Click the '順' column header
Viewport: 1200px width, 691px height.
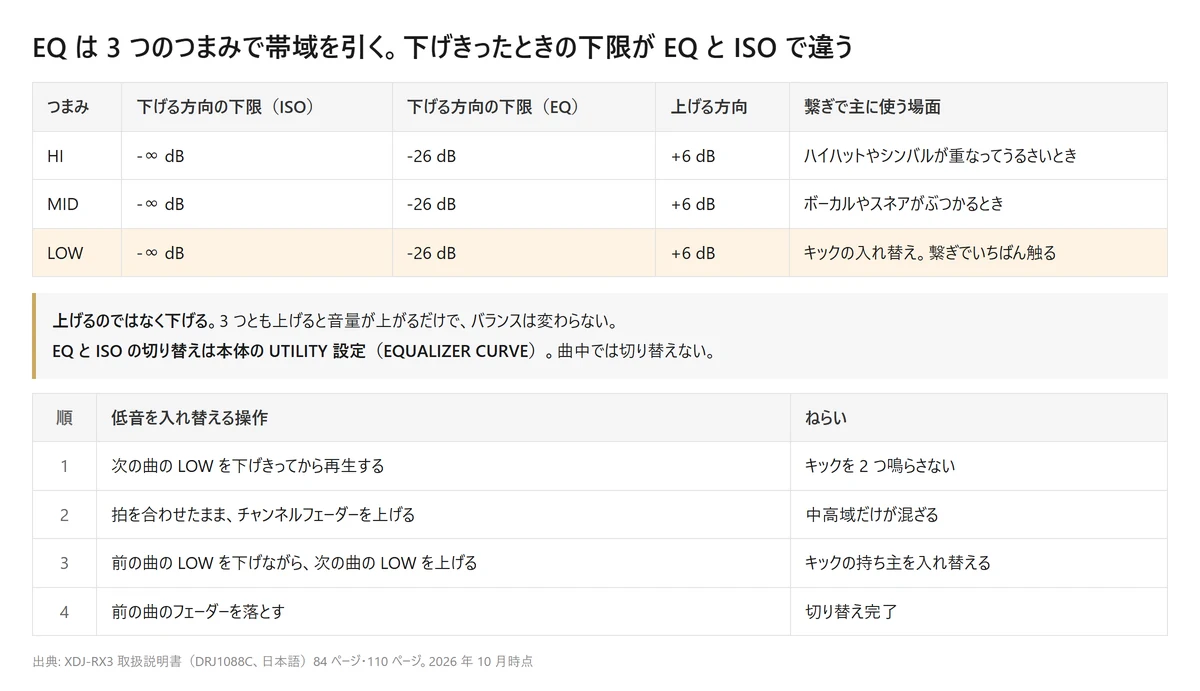click(64, 418)
